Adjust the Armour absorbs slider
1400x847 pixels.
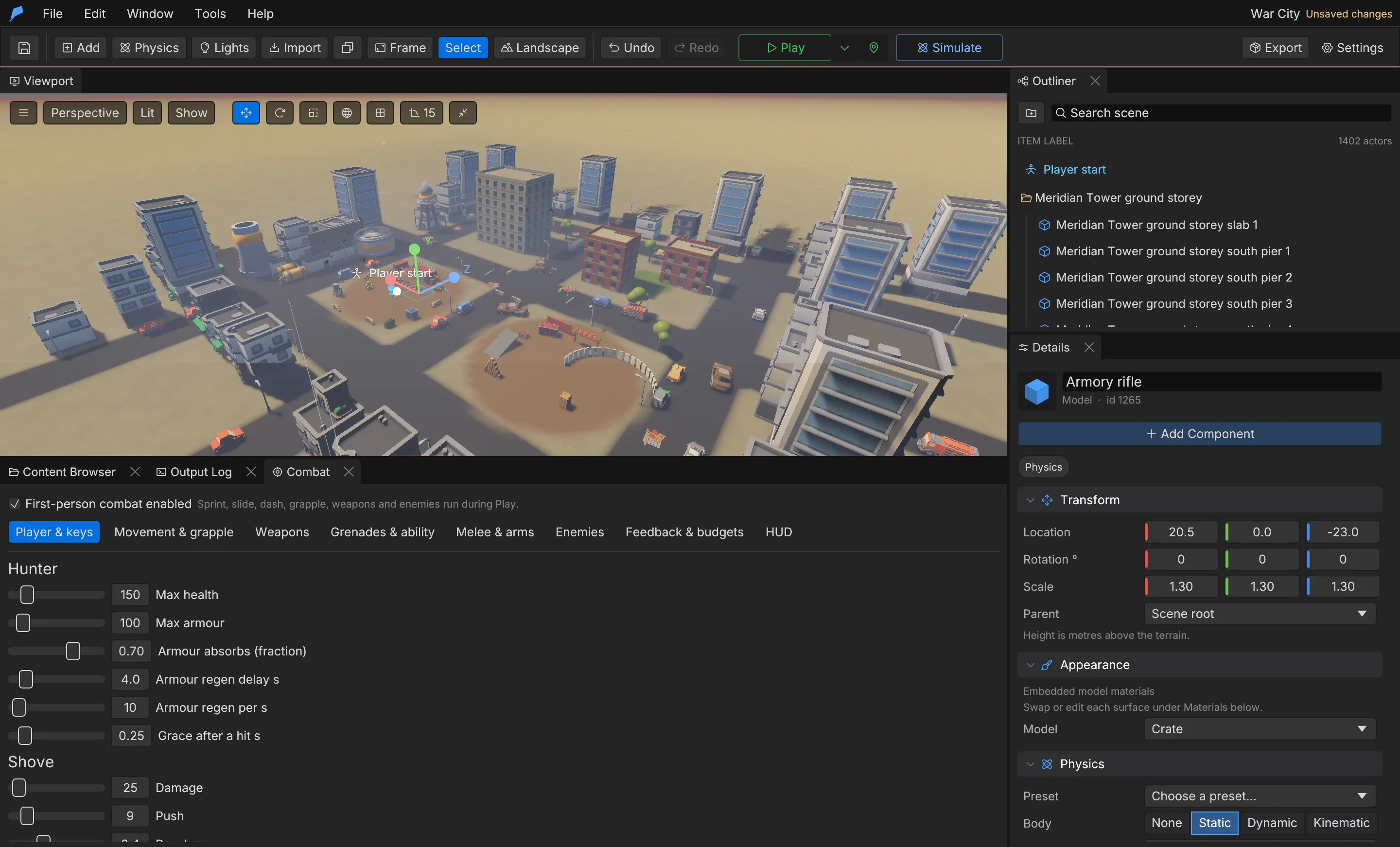[x=56, y=651]
